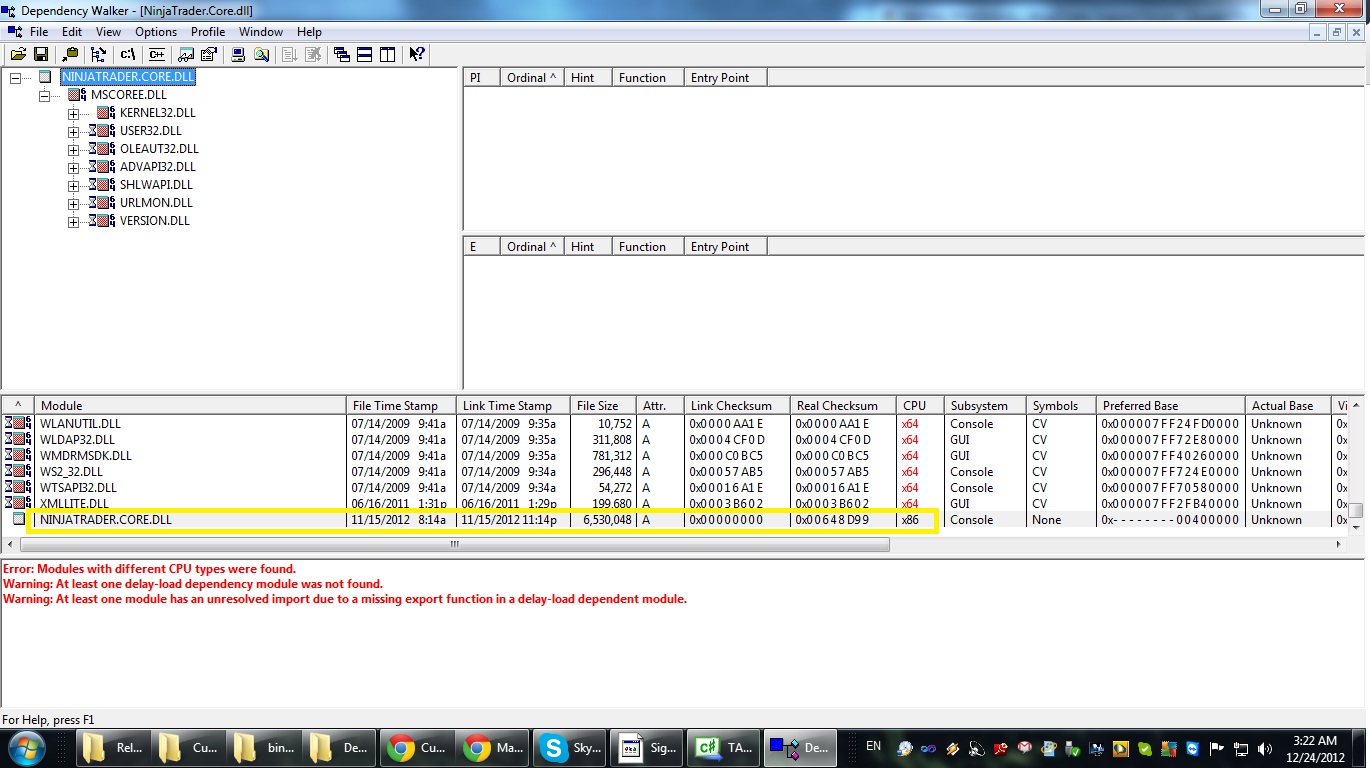Expand the KERNEL32.DLL tree node

click(73, 113)
